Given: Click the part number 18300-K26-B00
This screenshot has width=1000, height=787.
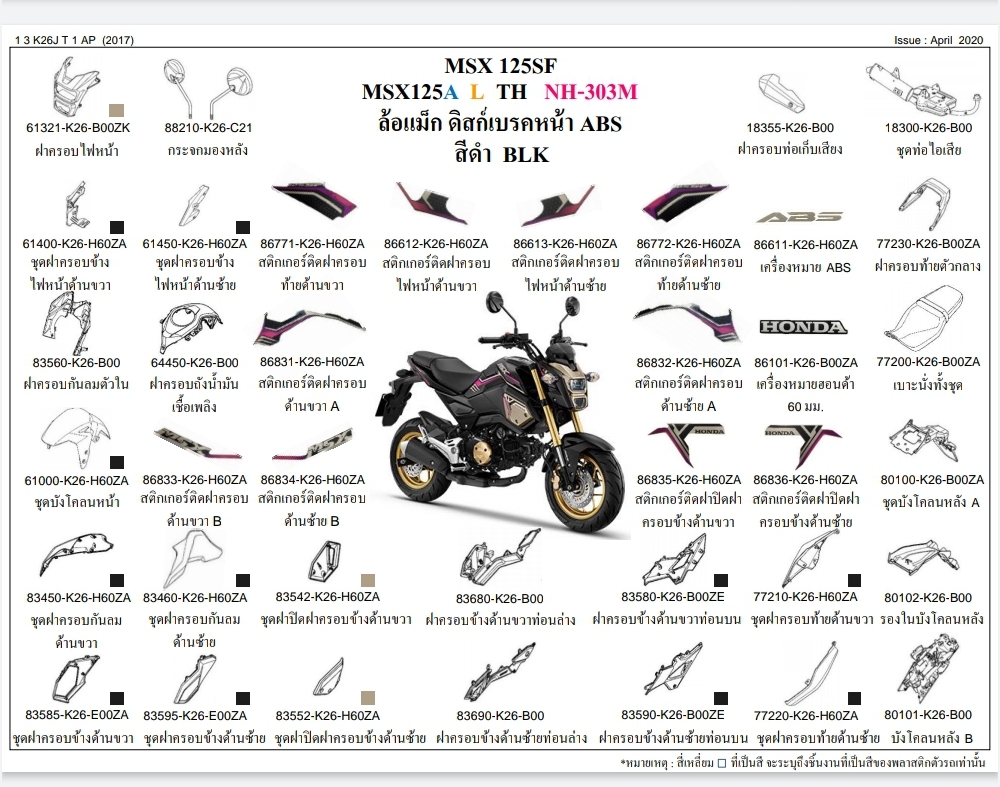Looking at the screenshot, I should [929, 128].
